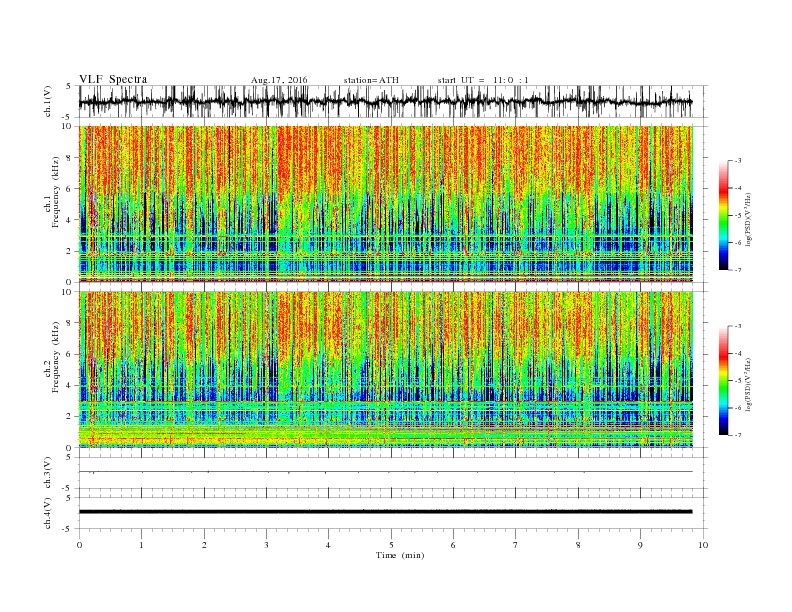Image resolution: width=792 pixels, height=612 pixels.
Task: Click the "9" tick label on time axis
Action: [x=640, y=545]
